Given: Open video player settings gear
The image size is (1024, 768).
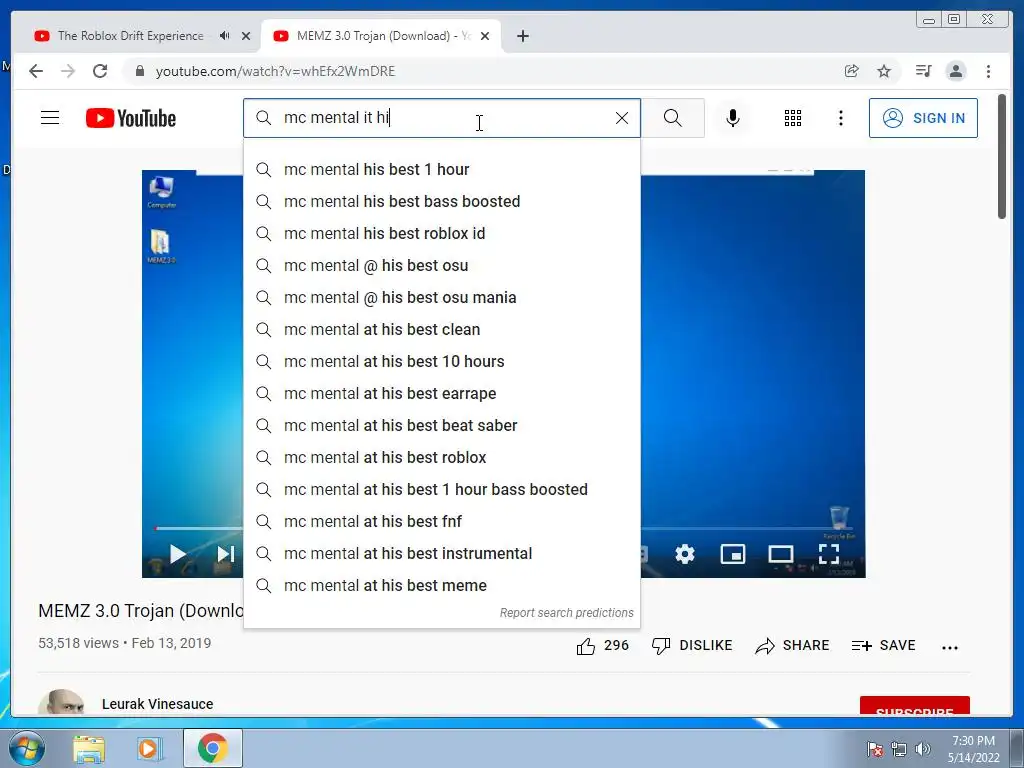Looking at the screenshot, I should pos(684,554).
